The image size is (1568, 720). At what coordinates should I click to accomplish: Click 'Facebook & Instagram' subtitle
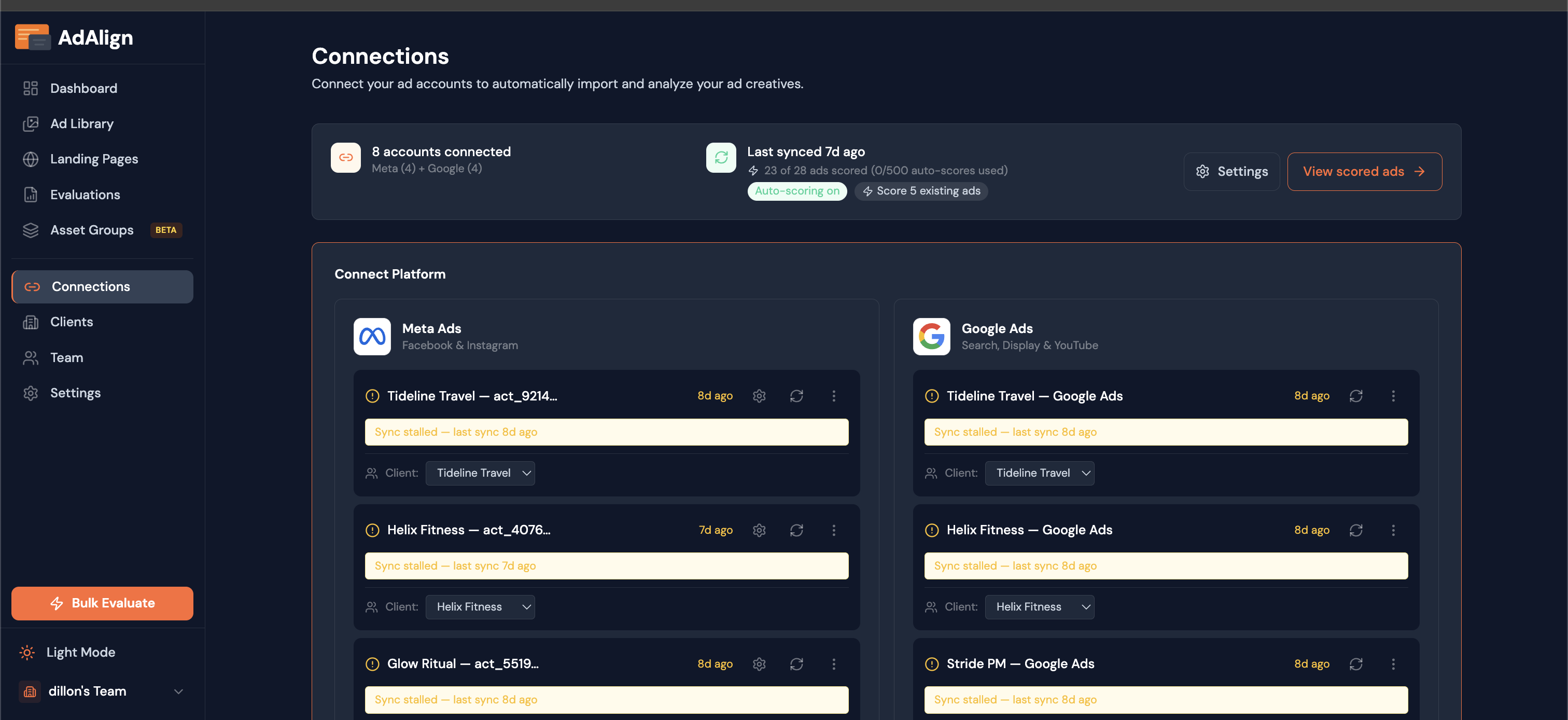tap(459, 345)
